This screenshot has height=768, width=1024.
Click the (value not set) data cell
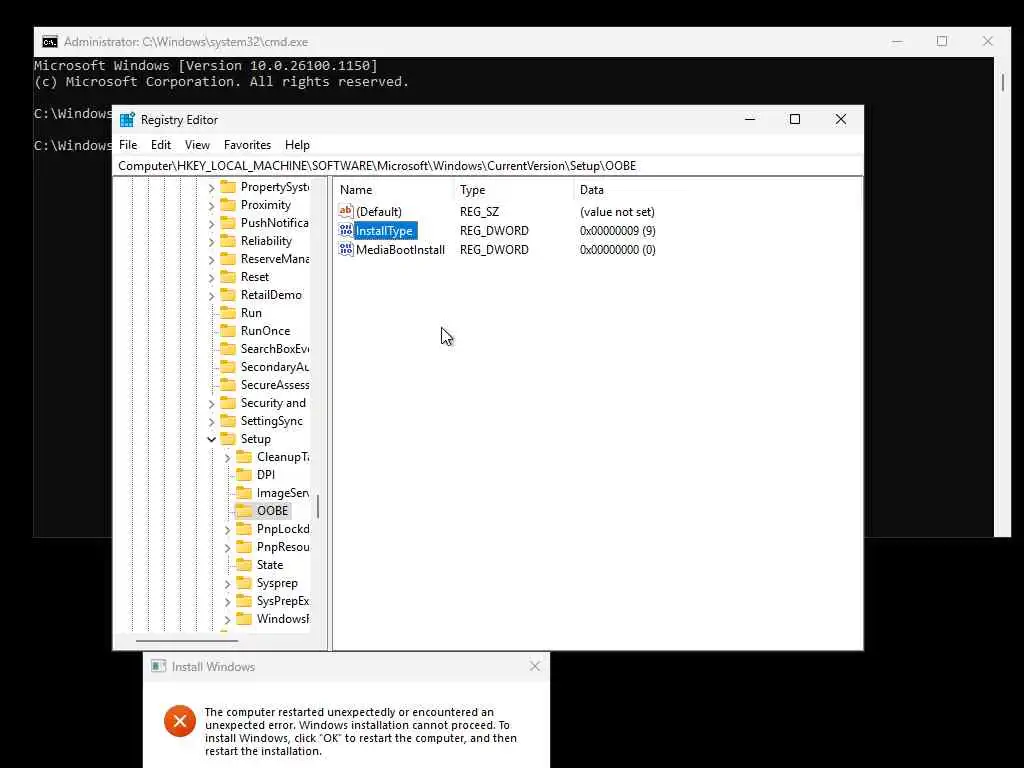pyautogui.click(x=617, y=212)
